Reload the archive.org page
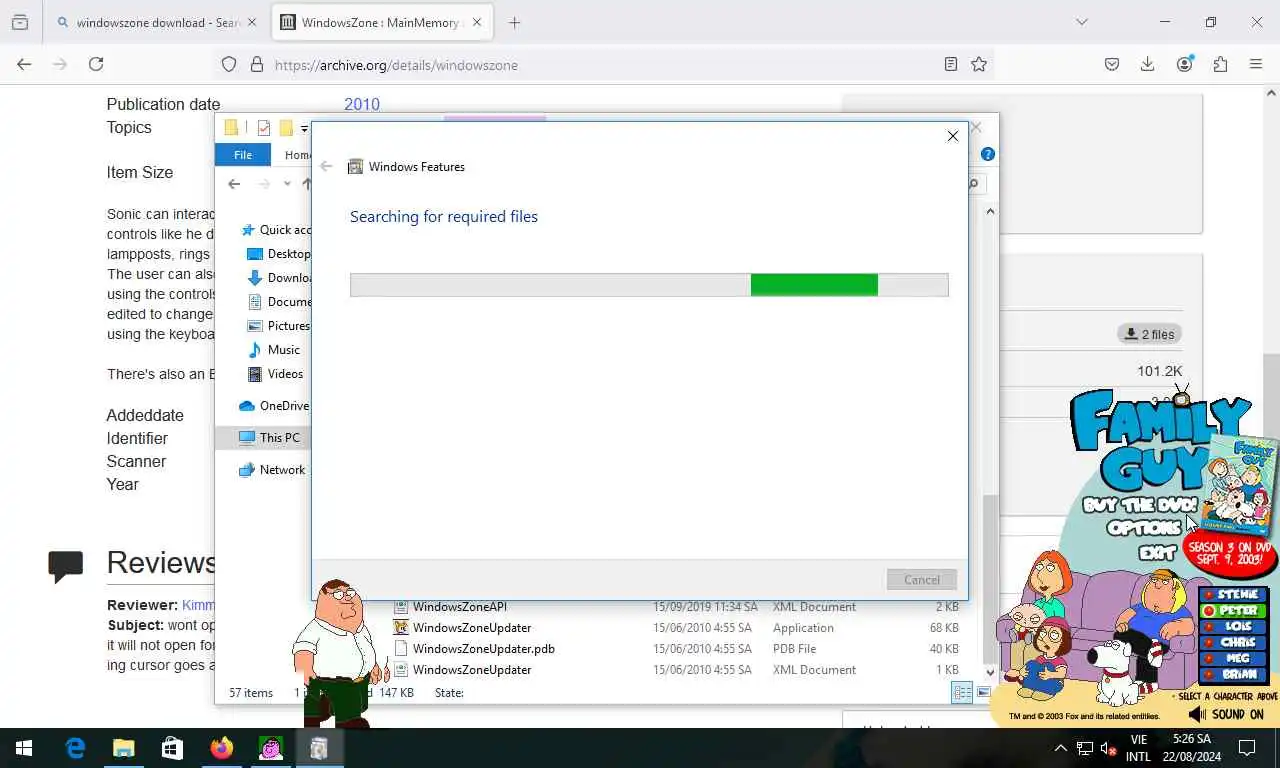 (96, 64)
